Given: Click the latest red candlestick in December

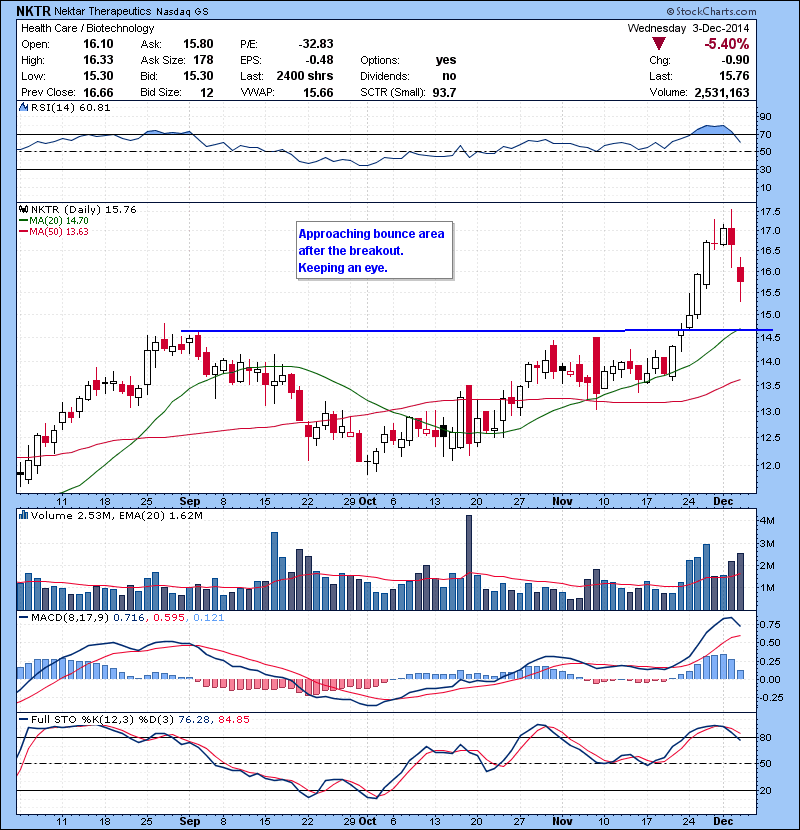Looking at the screenshot, I should (x=740, y=274).
